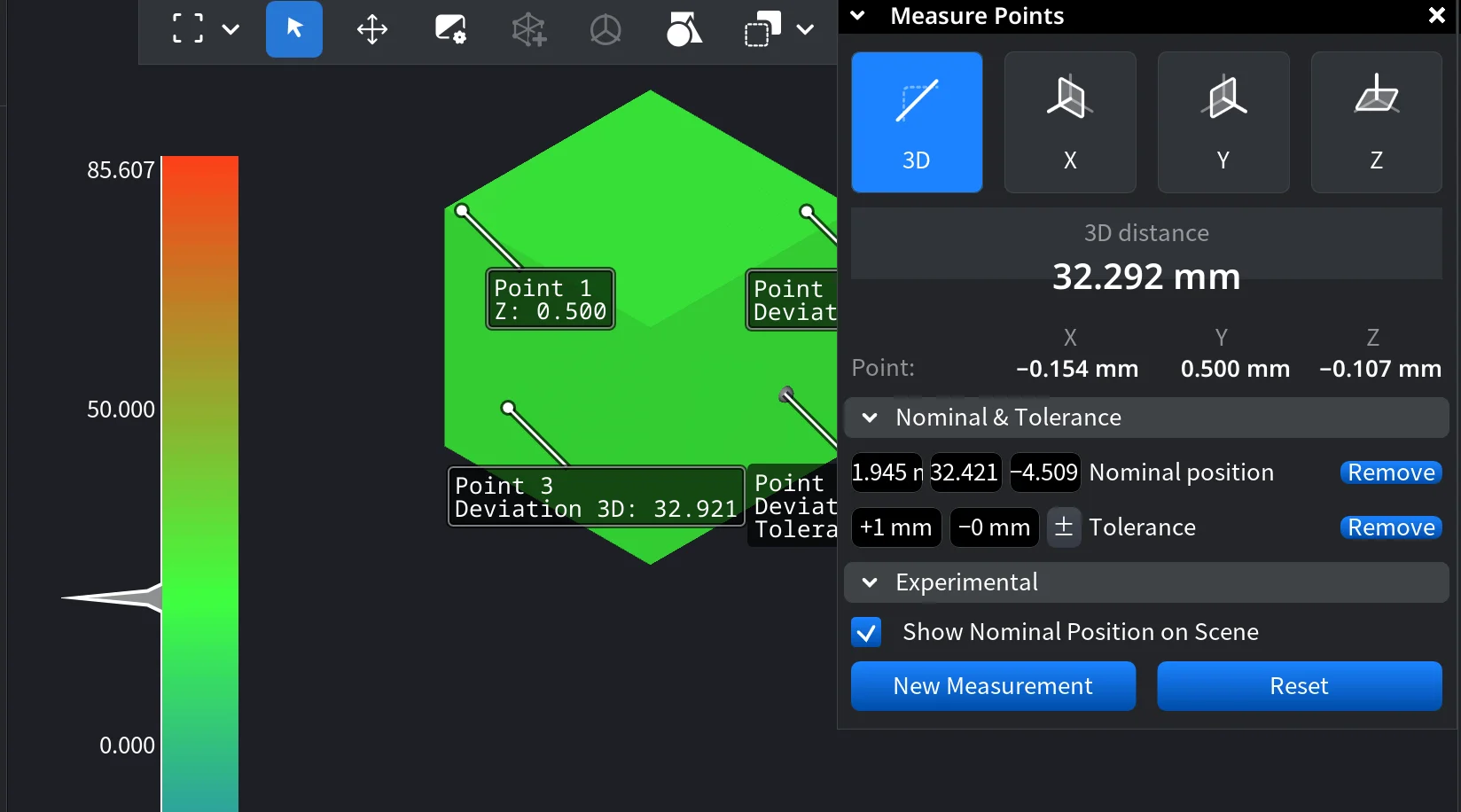Viewport: 1461px width, 812px height.
Task: Click the New Measurement button
Action: click(x=993, y=686)
